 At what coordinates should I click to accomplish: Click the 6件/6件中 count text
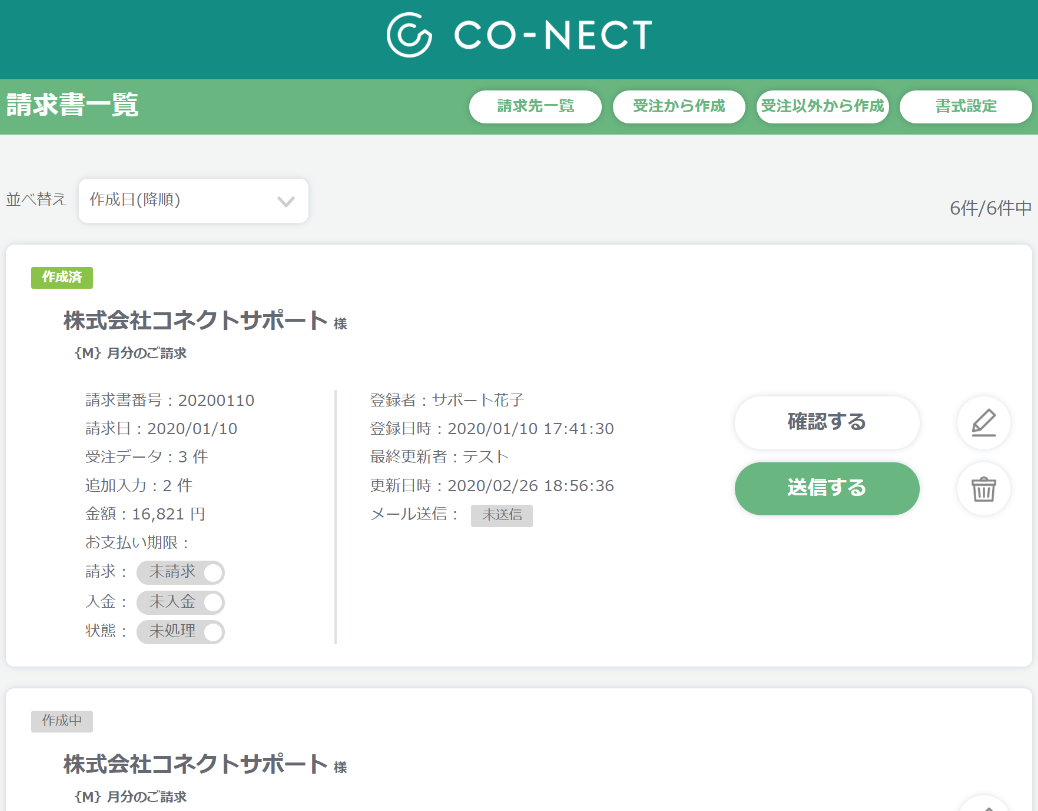990,209
